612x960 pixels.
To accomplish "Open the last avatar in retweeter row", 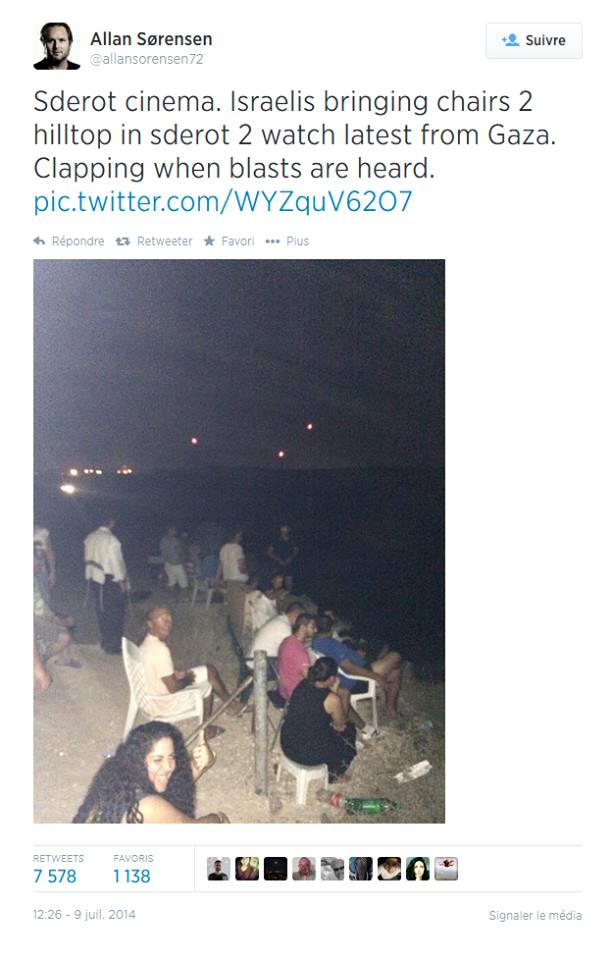I will [x=446, y=869].
